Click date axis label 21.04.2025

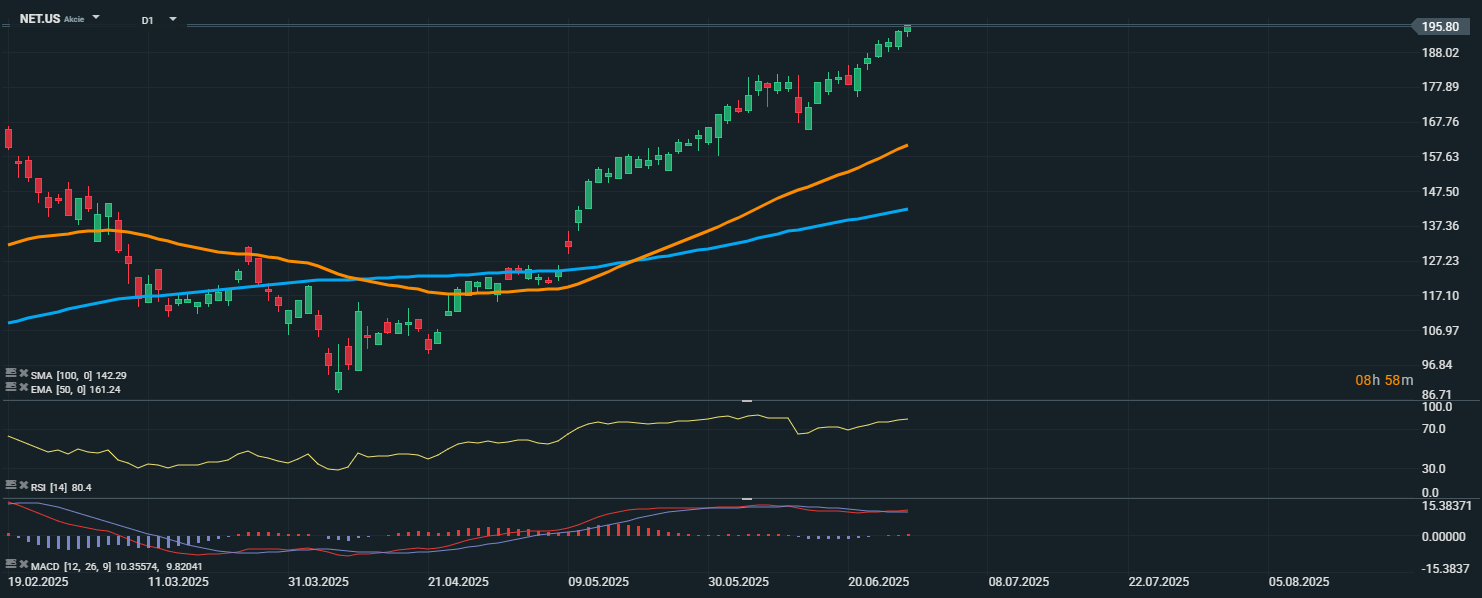click(x=458, y=581)
